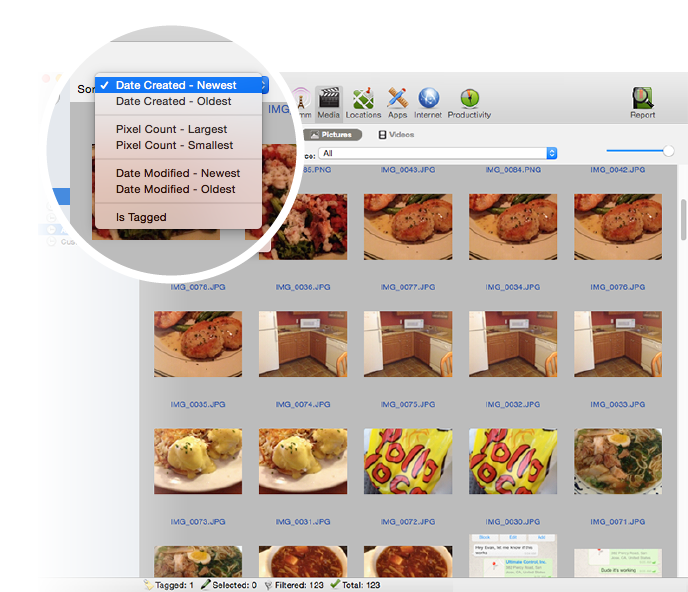Select the thumbnail under IMG_0084.PNG

(513, 227)
